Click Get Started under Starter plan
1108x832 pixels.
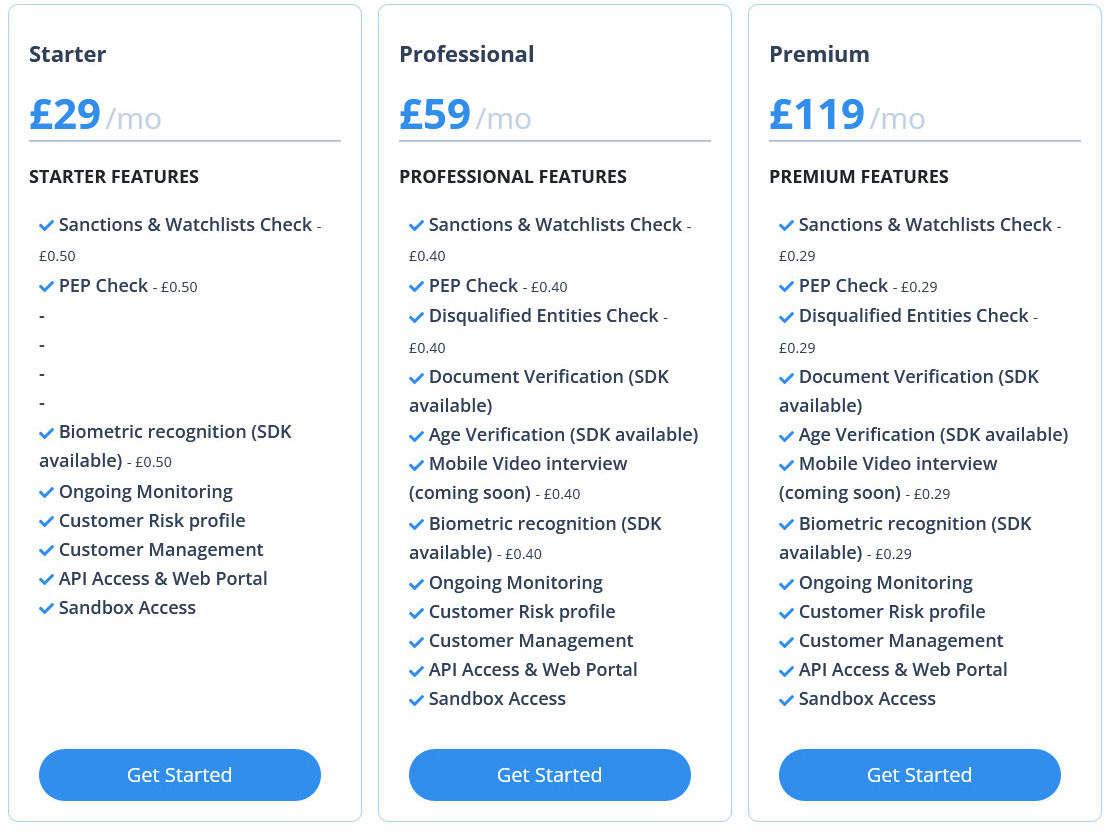coord(179,775)
